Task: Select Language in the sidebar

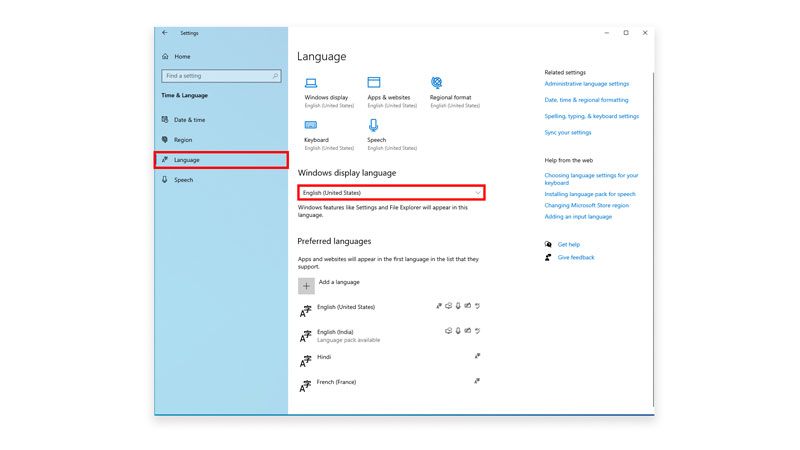Action: click(x=221, y=160)
